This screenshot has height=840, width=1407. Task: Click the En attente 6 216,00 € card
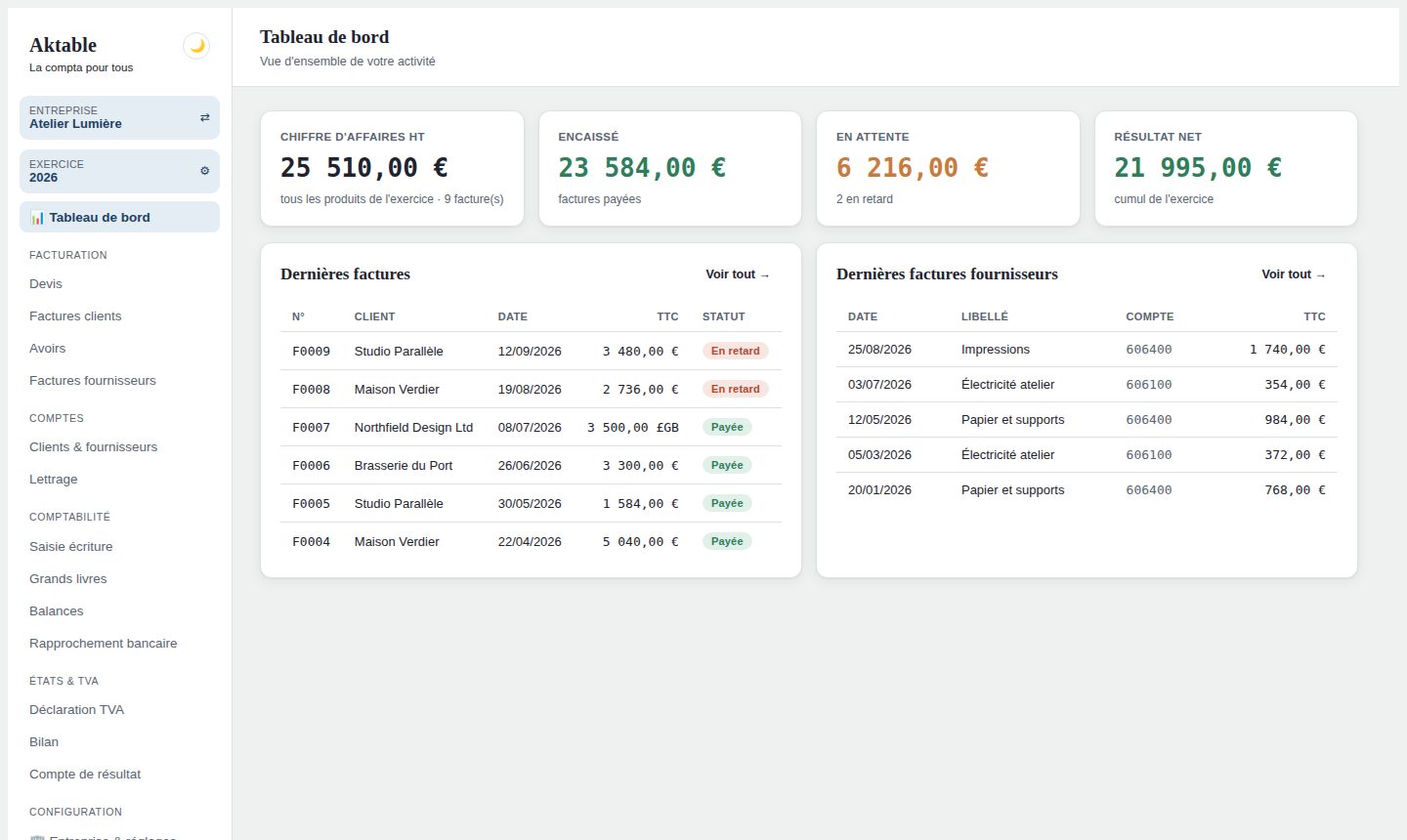pyautogui.click(x=948, y=169)
